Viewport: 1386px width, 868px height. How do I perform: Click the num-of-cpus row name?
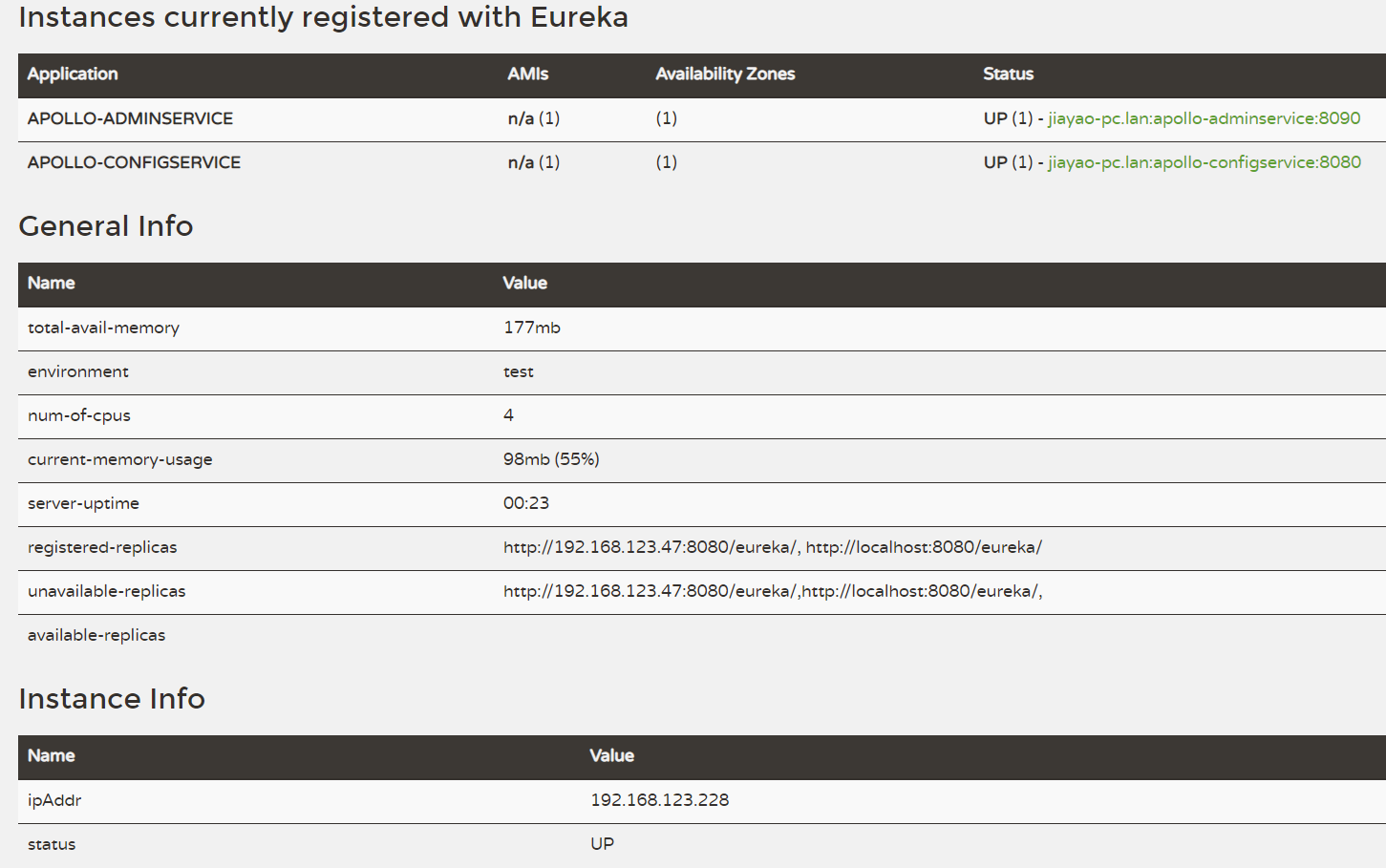[79, 415]
